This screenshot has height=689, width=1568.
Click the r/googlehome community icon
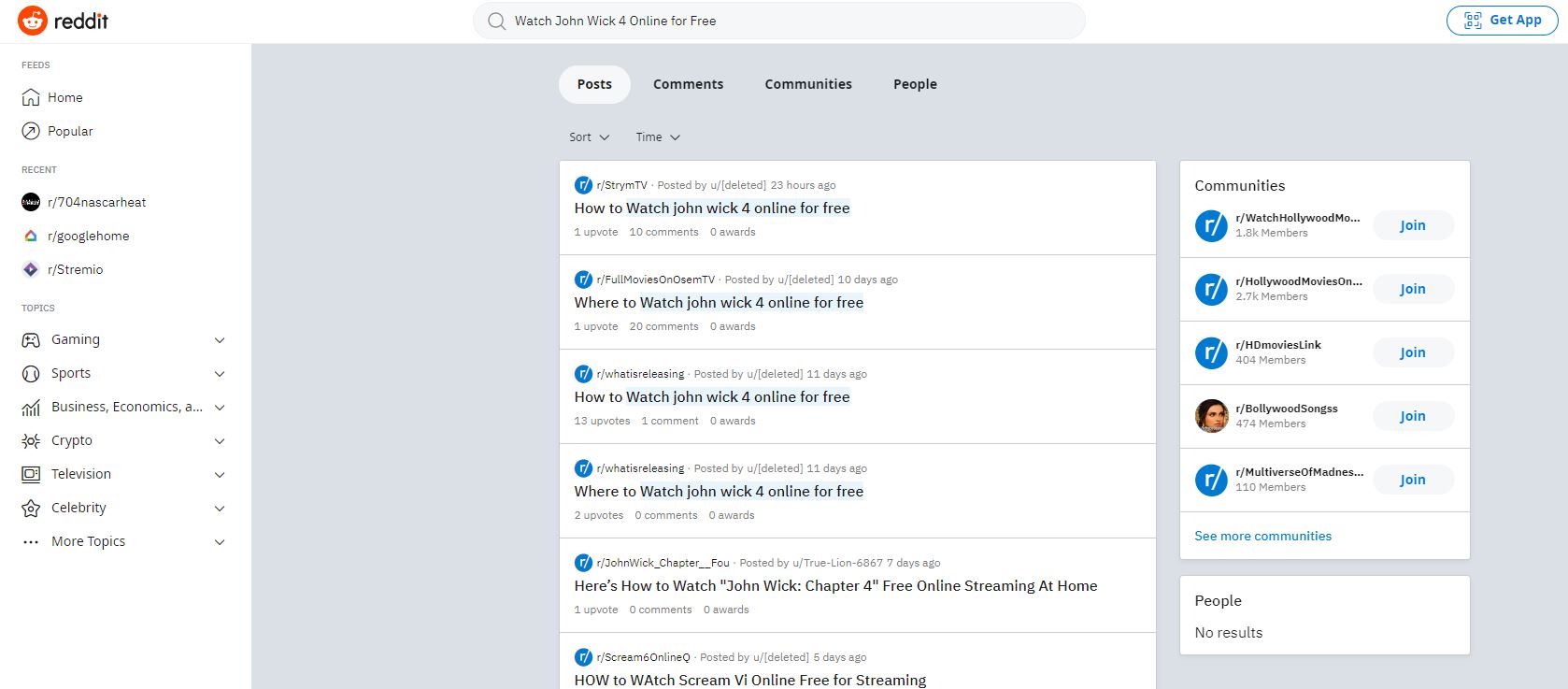tap(31, 236)
